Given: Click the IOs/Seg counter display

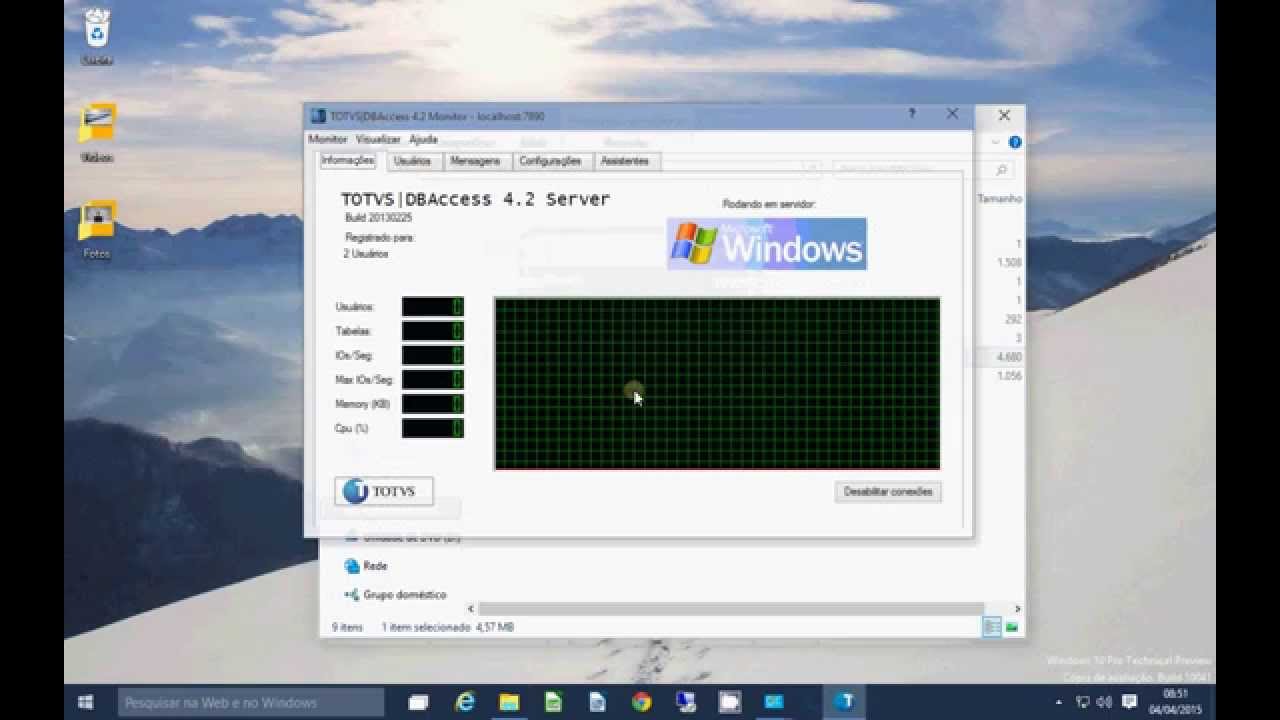Looking at the screenshot, I should click(433, 355).
